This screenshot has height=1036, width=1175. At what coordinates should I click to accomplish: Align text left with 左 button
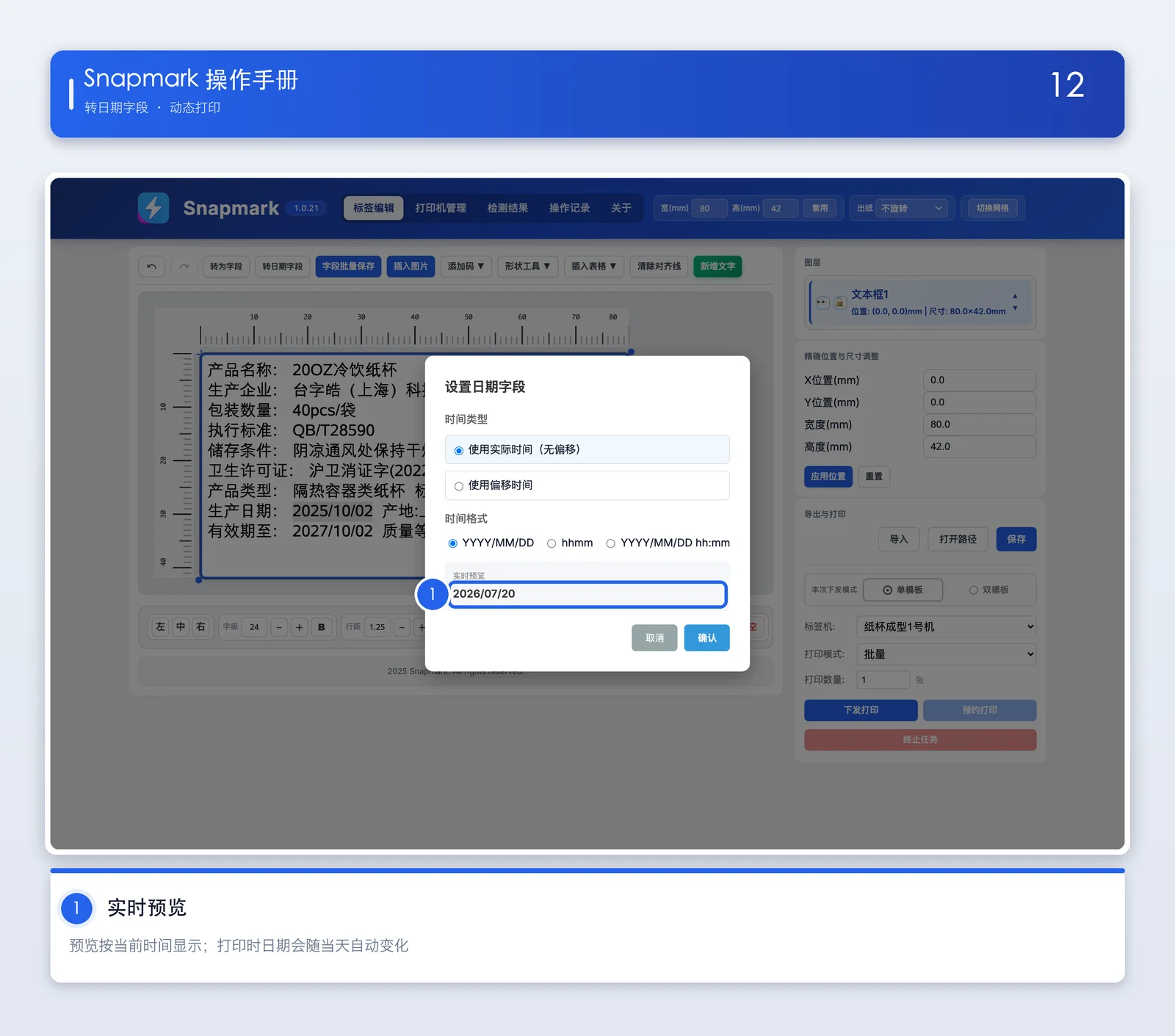pos(160,627)
